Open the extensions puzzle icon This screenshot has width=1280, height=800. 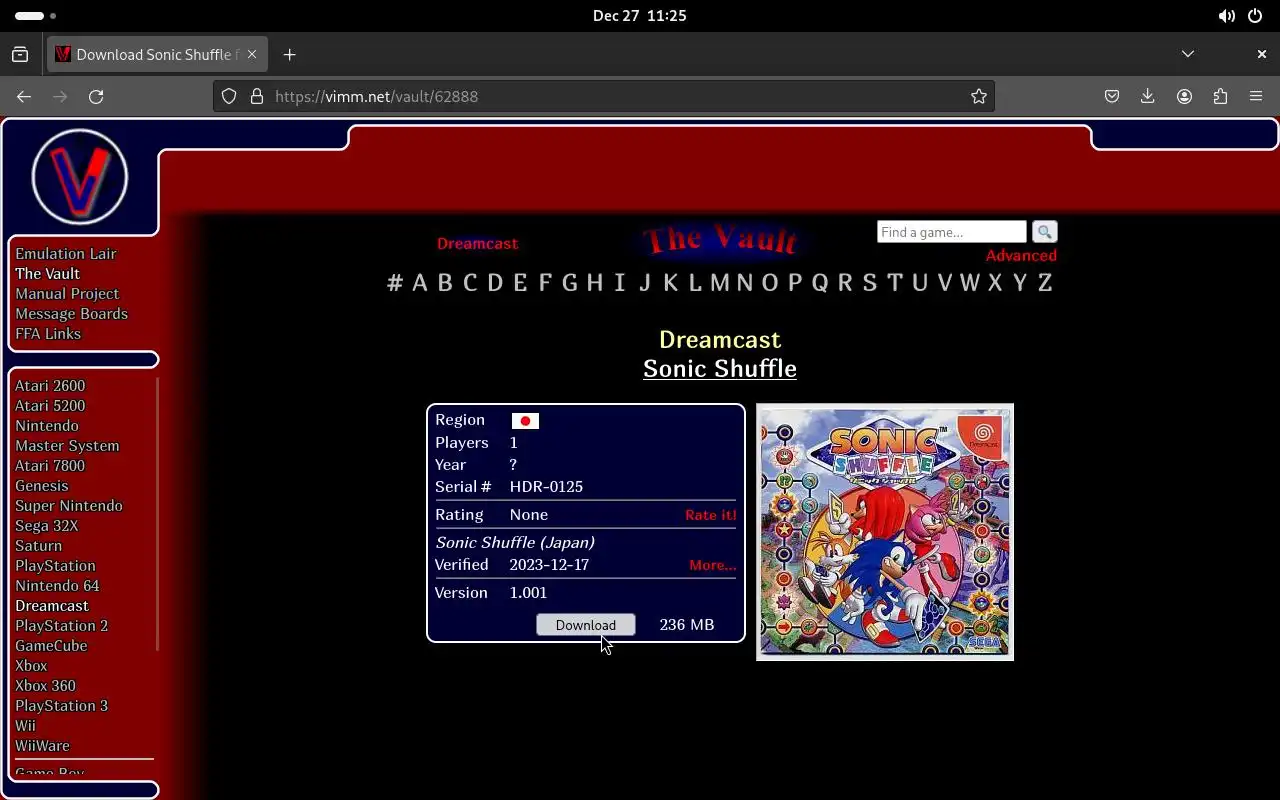pyautogui.click(x=1220, y=96)
